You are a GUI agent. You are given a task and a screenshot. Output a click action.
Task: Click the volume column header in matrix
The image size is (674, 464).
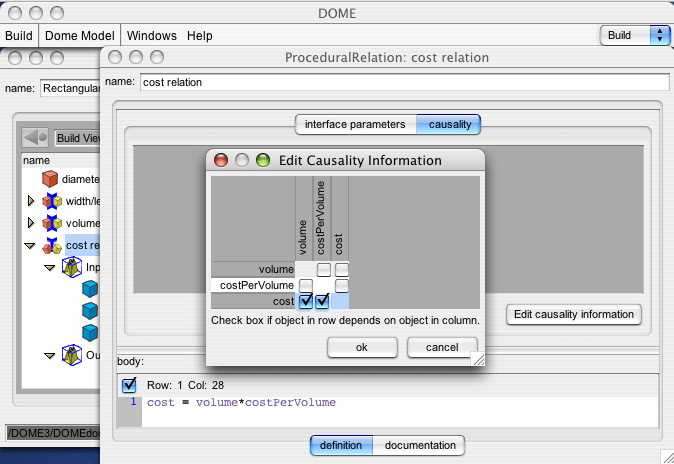(303, 218)
